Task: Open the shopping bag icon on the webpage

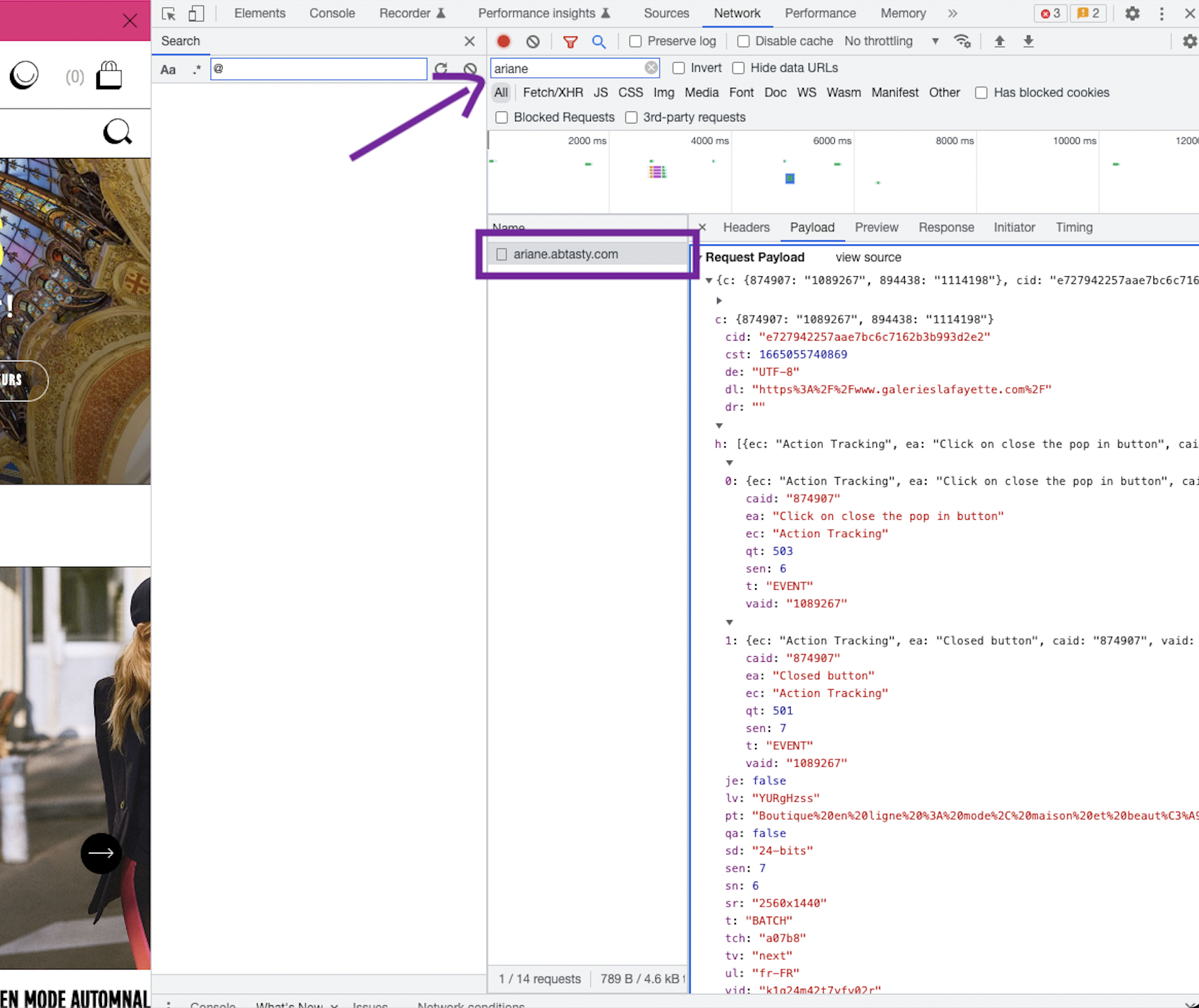Action: [x=109, y=75]
